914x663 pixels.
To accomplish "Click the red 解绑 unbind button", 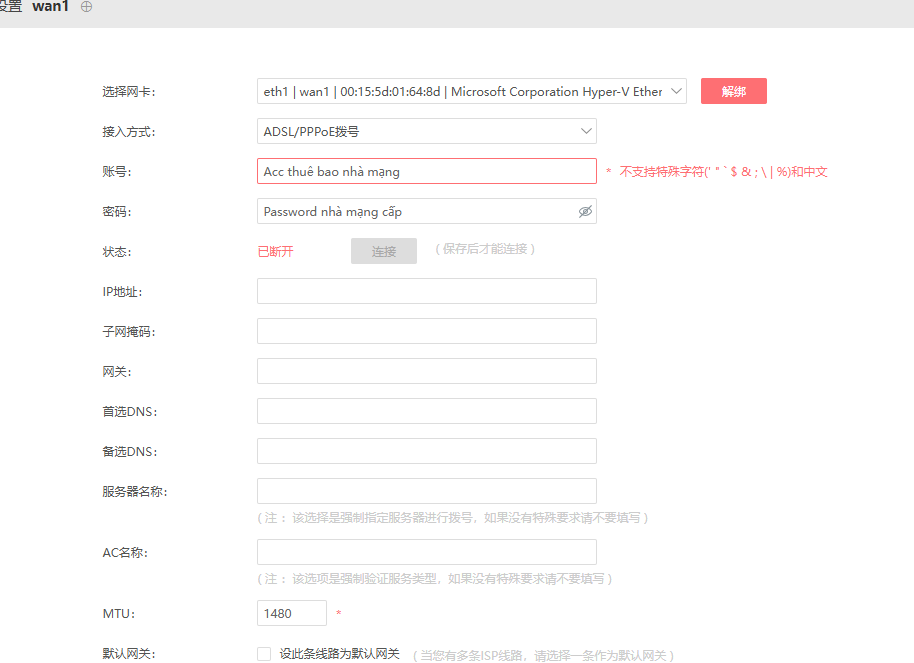I will pyautogui.click(x=733, y=92).
